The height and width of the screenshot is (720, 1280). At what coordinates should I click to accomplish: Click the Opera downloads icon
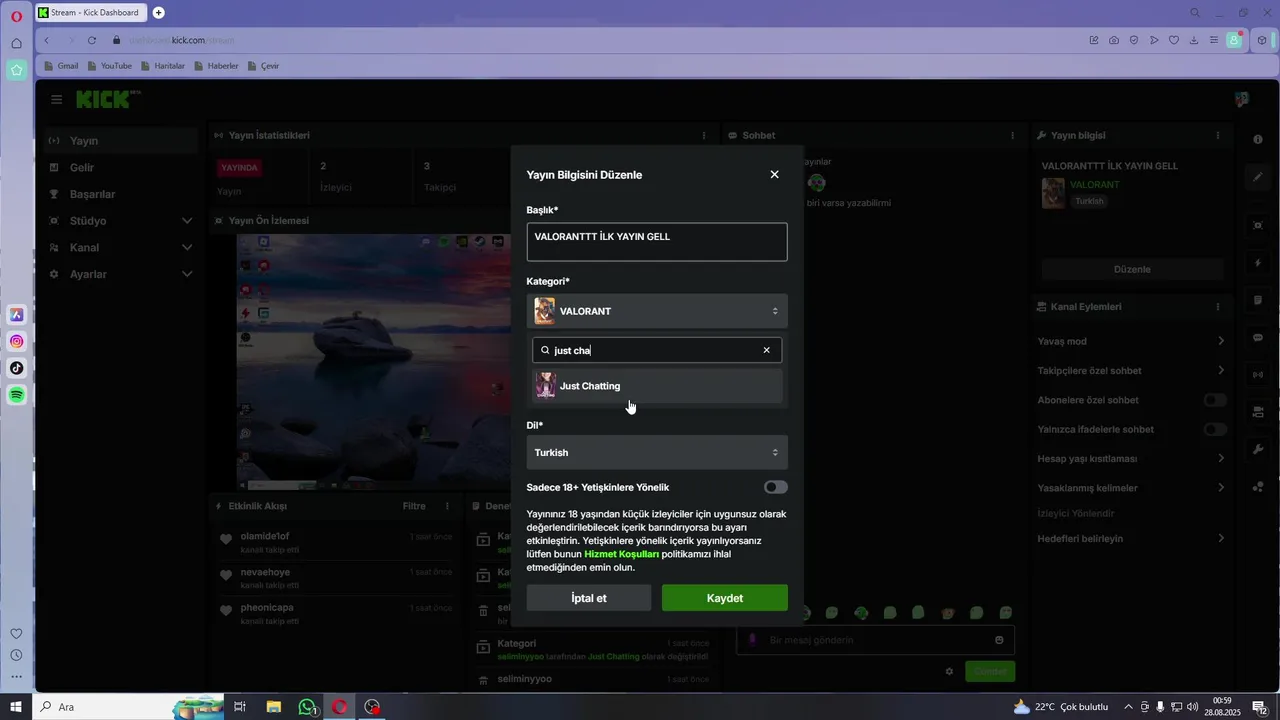pos(1194,40)
